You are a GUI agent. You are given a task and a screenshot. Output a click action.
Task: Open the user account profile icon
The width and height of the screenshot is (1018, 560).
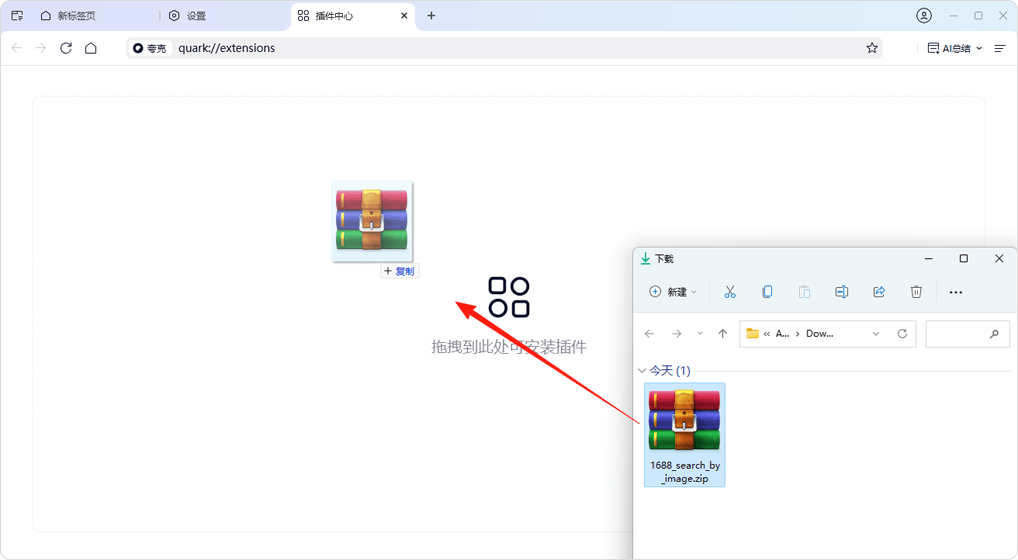(923, 16)
